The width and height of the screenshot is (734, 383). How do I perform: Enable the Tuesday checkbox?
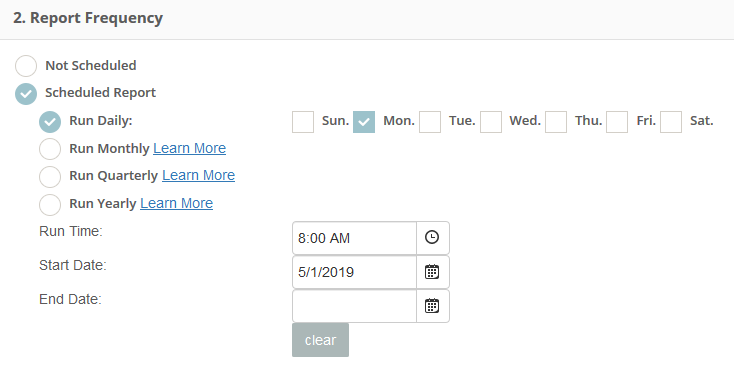click(x=430, y=122)
